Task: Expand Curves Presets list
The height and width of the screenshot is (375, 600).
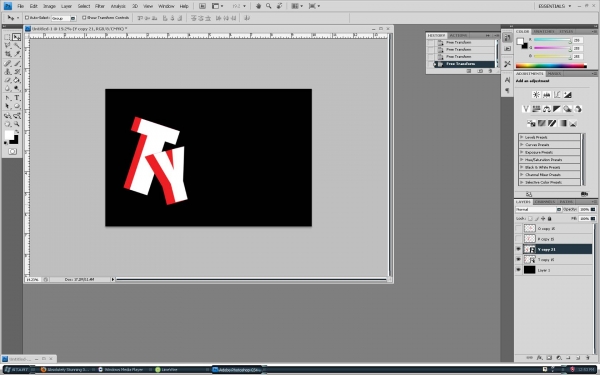Action: click(x=522, y=145)
